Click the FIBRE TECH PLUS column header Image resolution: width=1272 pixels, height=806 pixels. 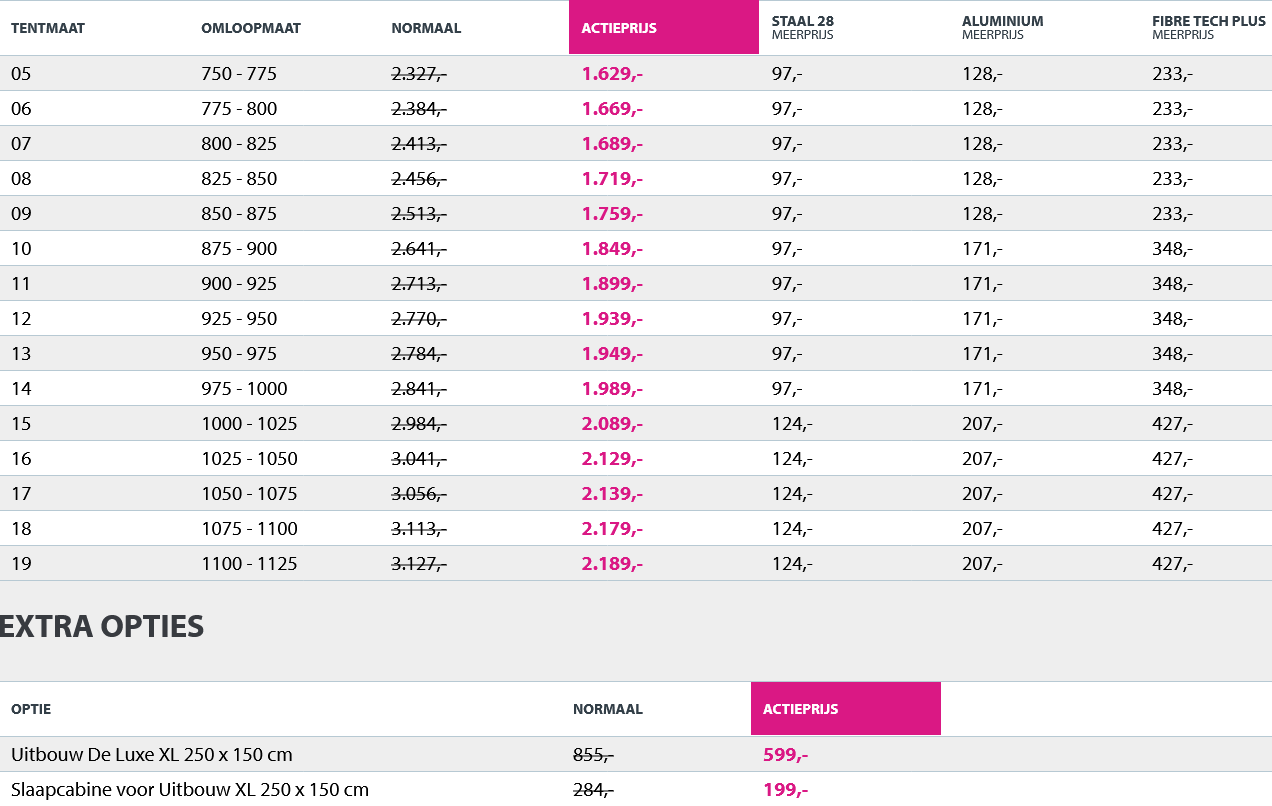1208,21
